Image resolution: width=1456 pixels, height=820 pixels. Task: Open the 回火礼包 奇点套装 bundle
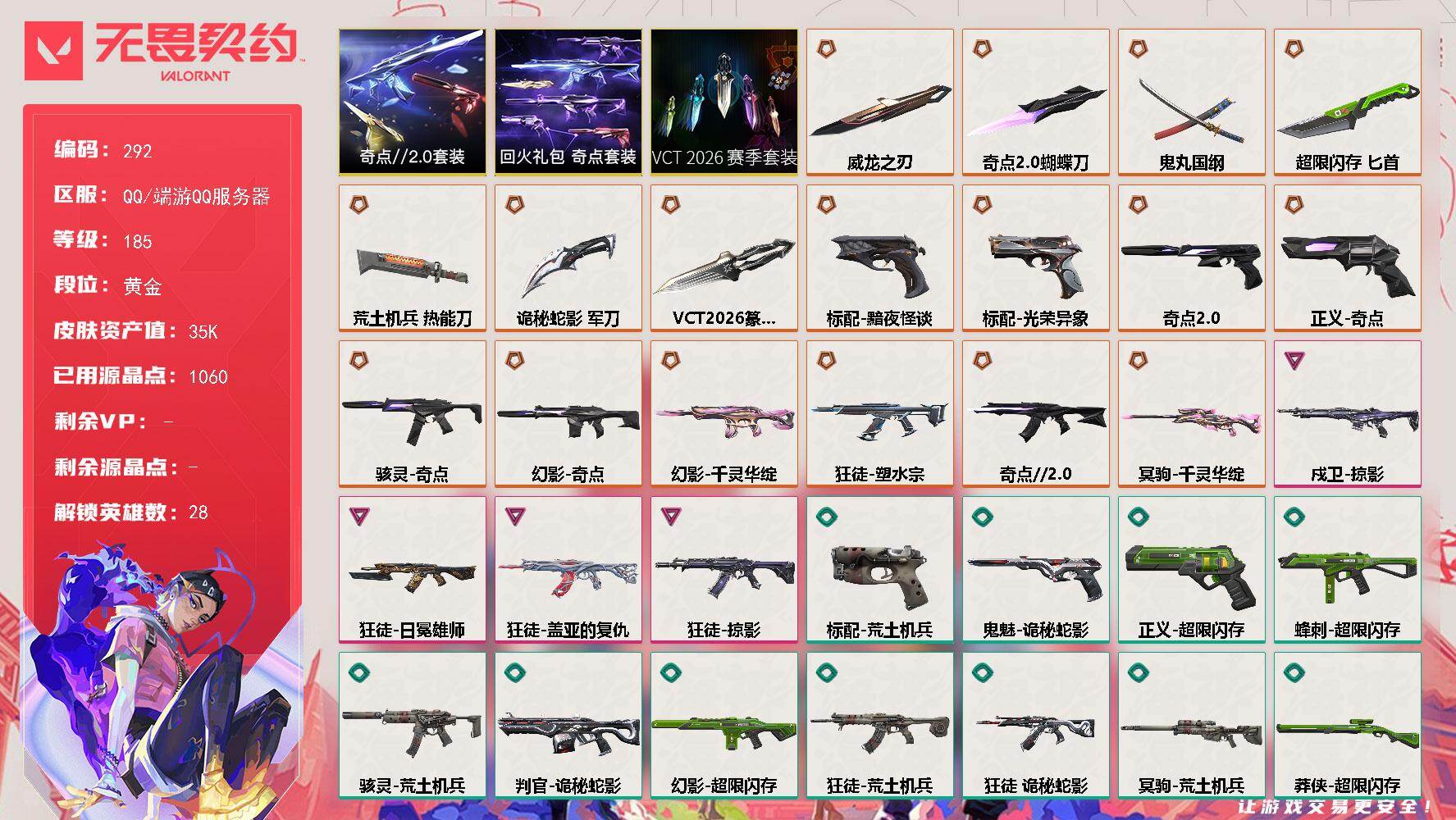pyautogui.click(x=568, y=102)
